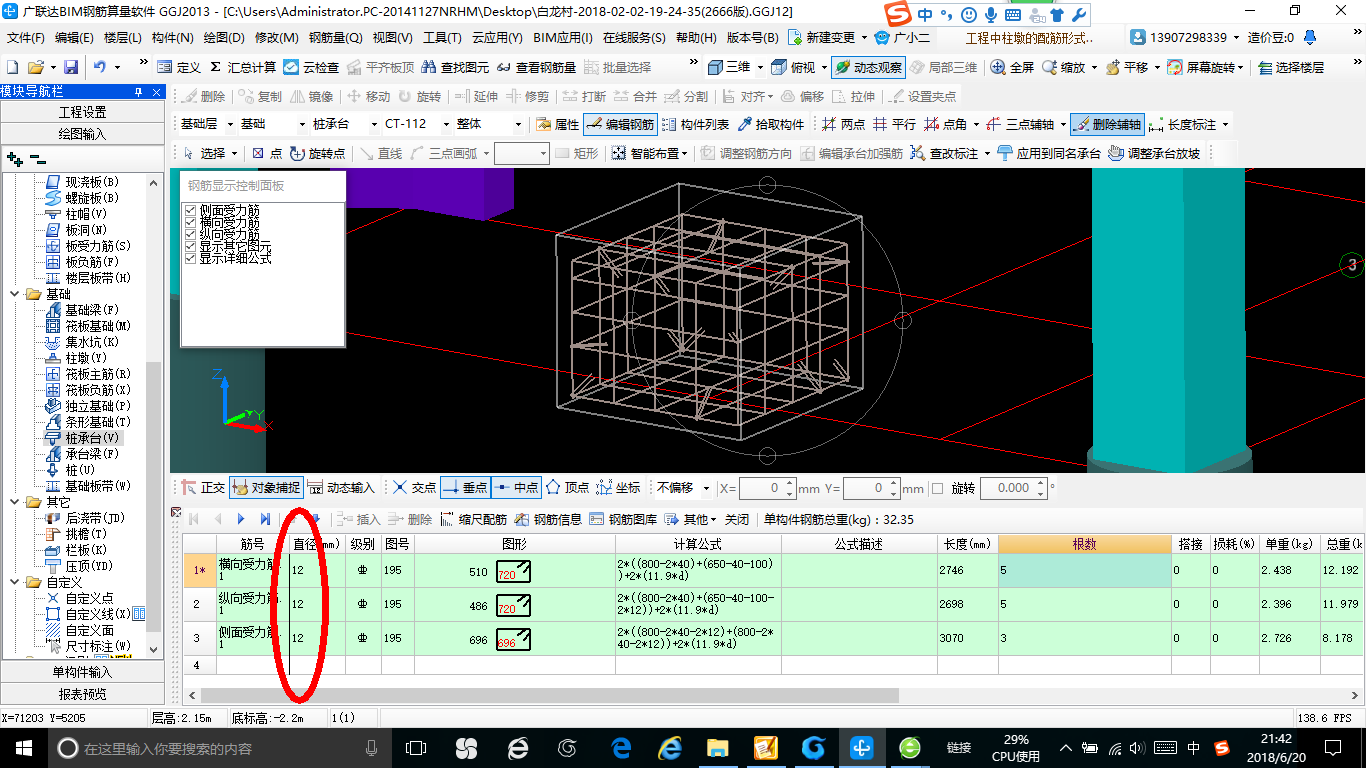Screen dimensions: 1366x768
Task: Open the 工具(T) menu
Action: click(x=441, y=38)
